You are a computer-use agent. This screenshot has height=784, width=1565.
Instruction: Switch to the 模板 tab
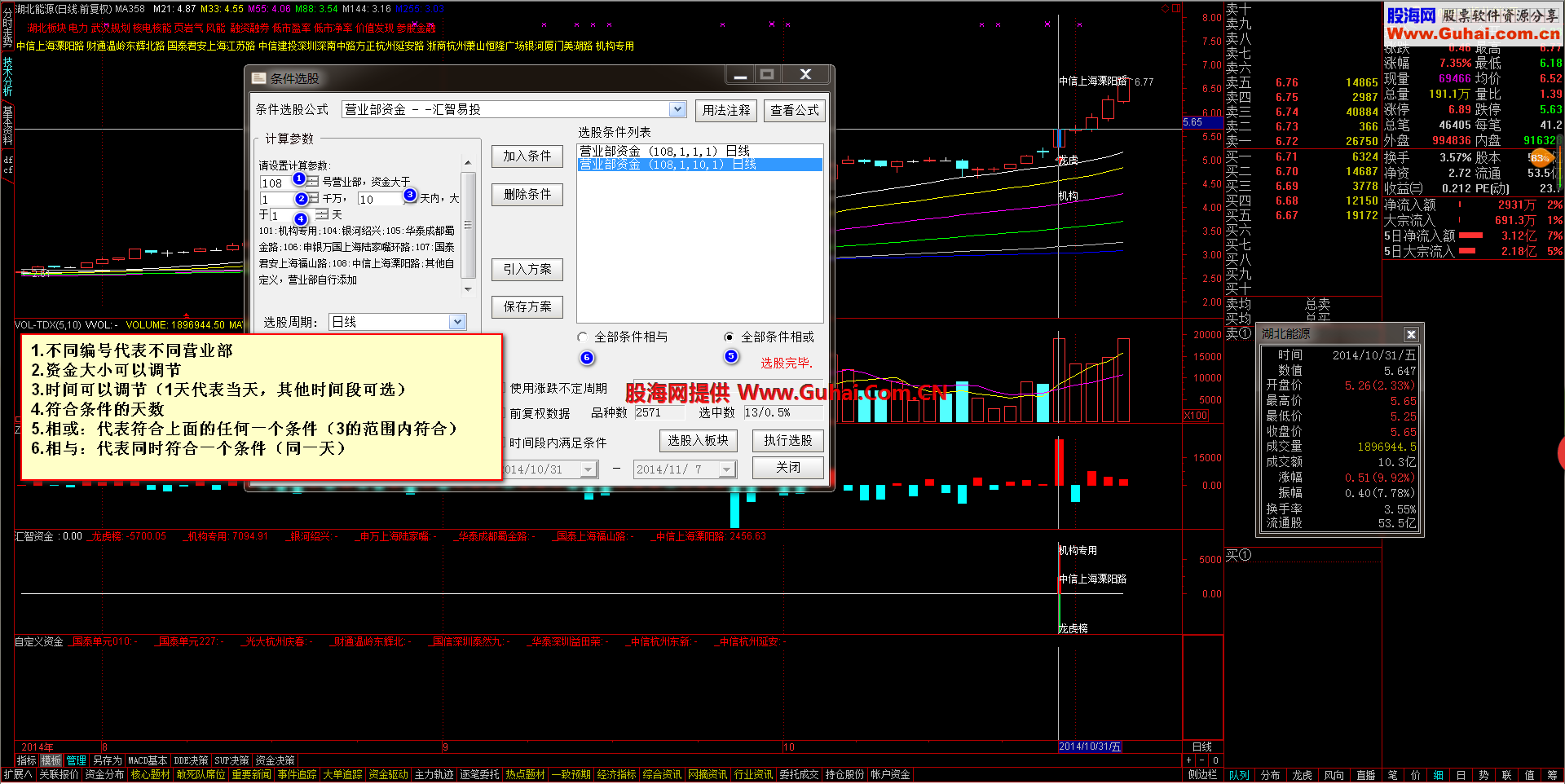[51, 761]
